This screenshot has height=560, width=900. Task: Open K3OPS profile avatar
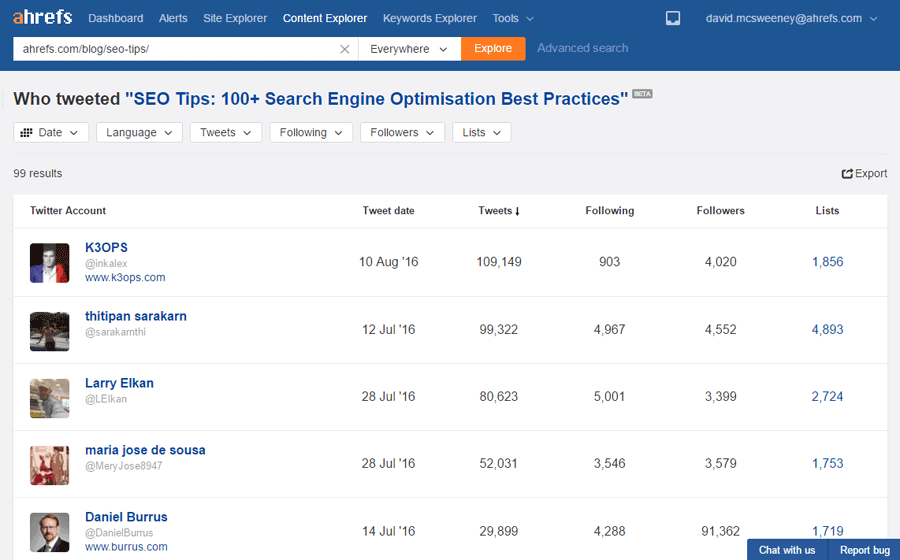[x=49, y=263]
